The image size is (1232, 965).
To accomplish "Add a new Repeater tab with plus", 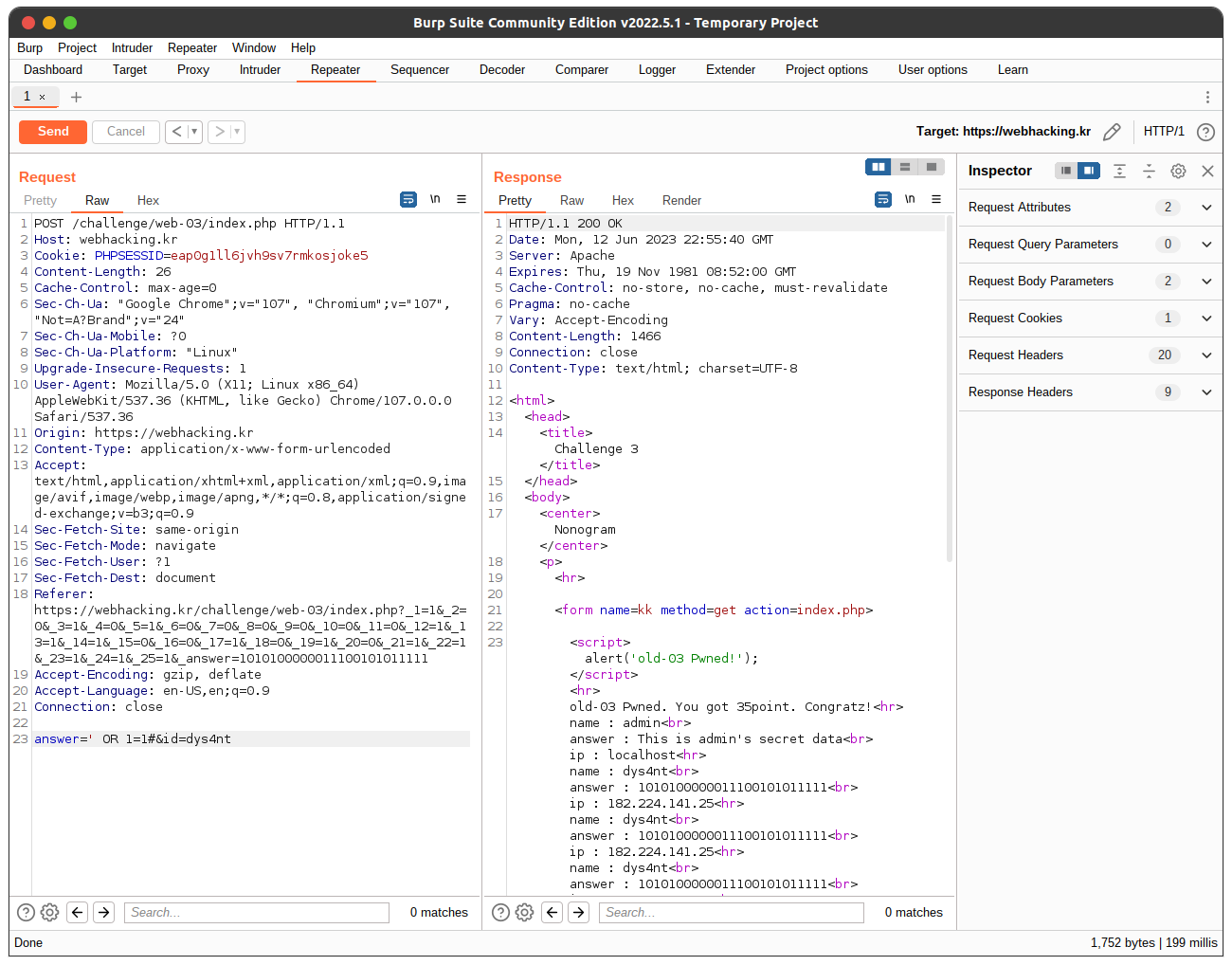I will pos(77,97).
